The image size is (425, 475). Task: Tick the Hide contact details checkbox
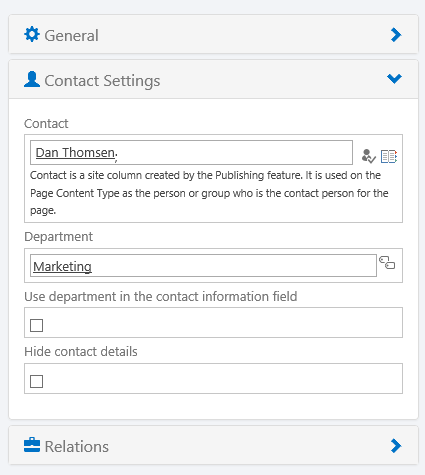pyautogui.click(x=36, y=381)
